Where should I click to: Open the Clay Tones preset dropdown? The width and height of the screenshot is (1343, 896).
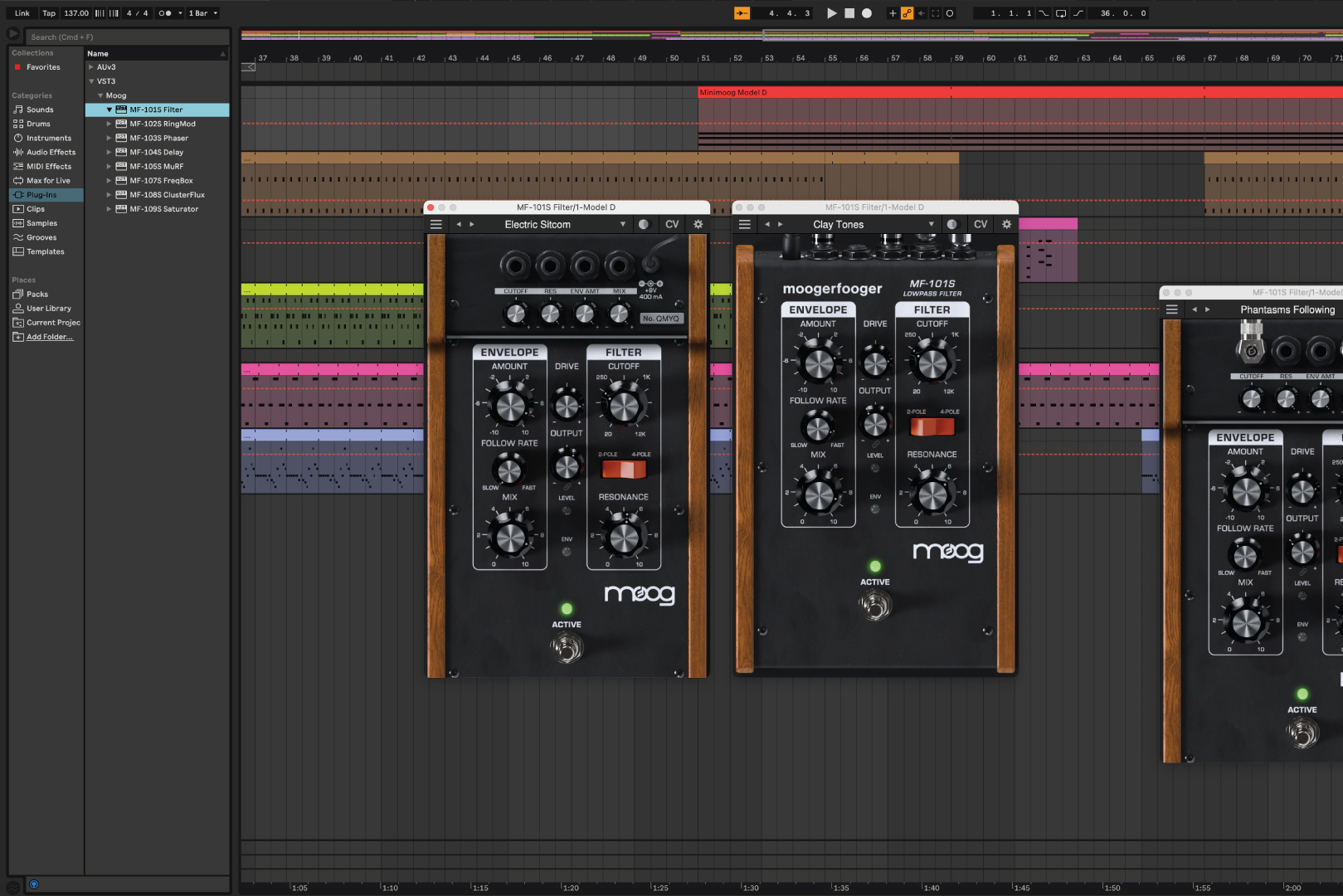tap(931, 224)
